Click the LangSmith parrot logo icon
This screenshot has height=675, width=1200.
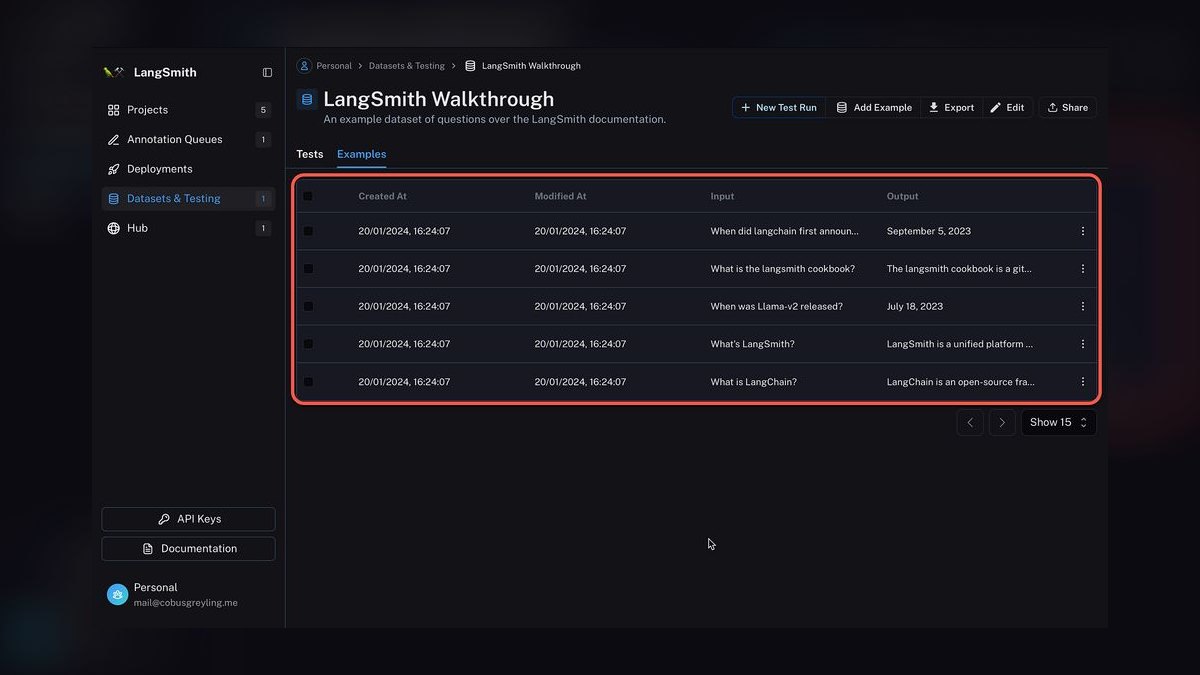tap(114, 72)
